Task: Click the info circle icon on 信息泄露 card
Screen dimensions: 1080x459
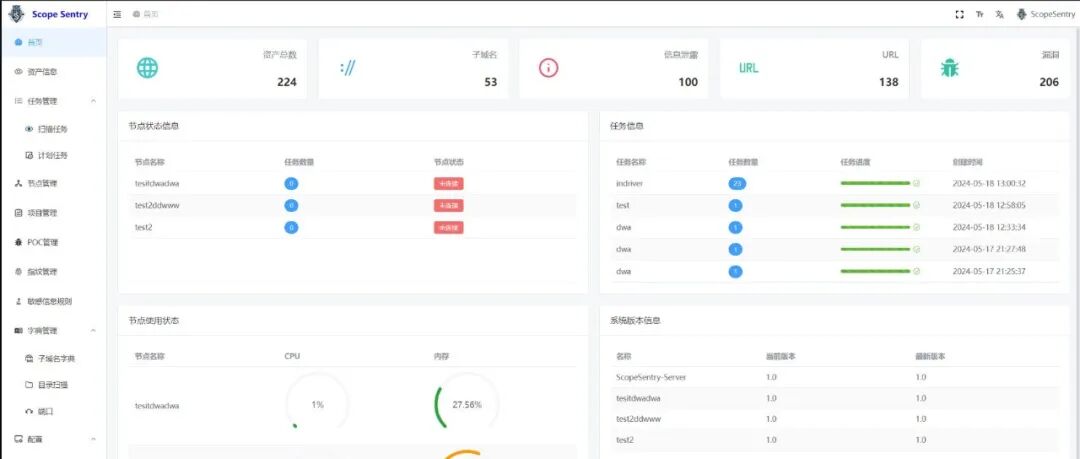Action: click(x=548, y=68)
